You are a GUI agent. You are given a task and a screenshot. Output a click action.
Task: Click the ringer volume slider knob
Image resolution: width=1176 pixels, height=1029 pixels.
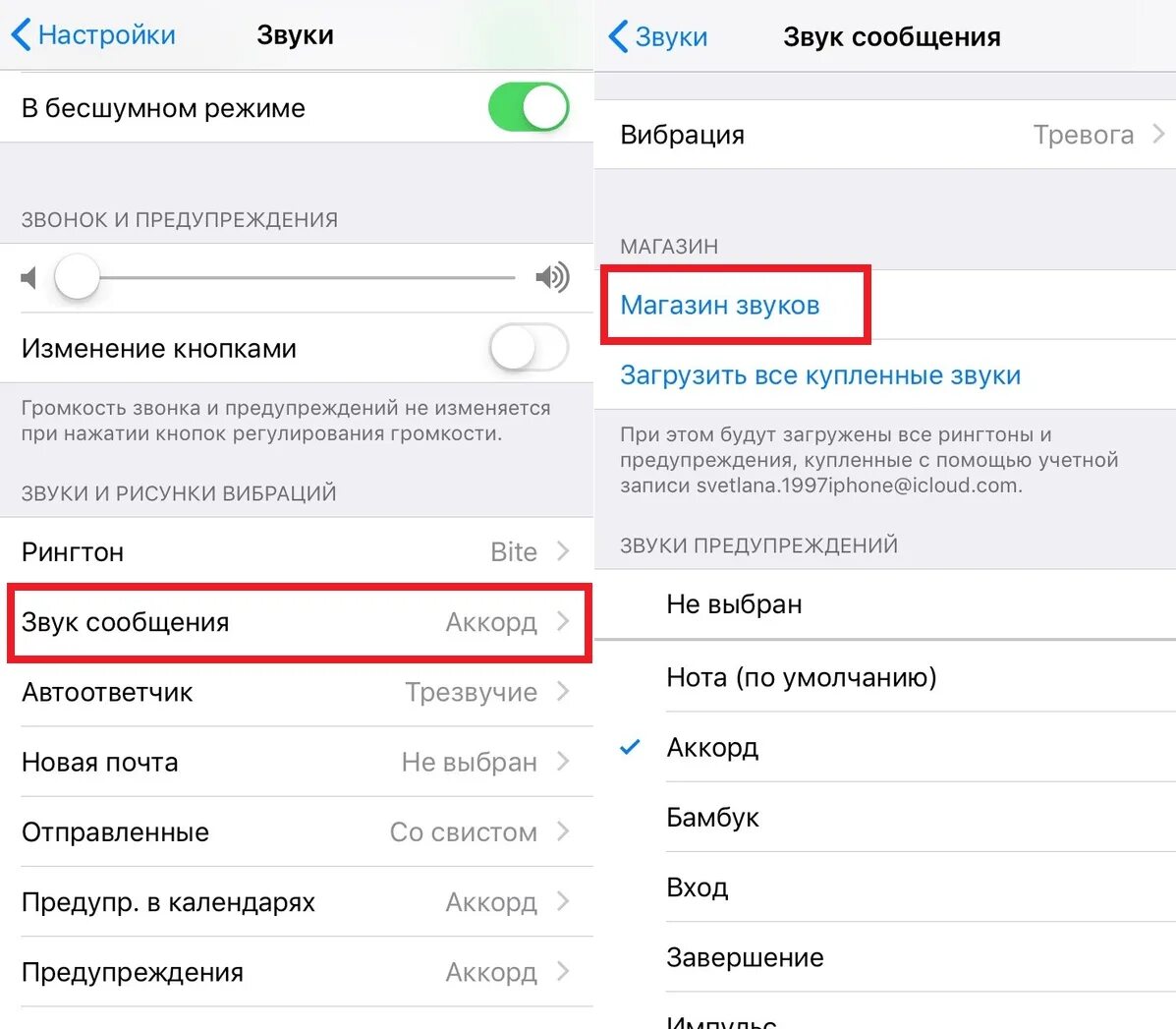pyautogui.click(x=77, y=278)
